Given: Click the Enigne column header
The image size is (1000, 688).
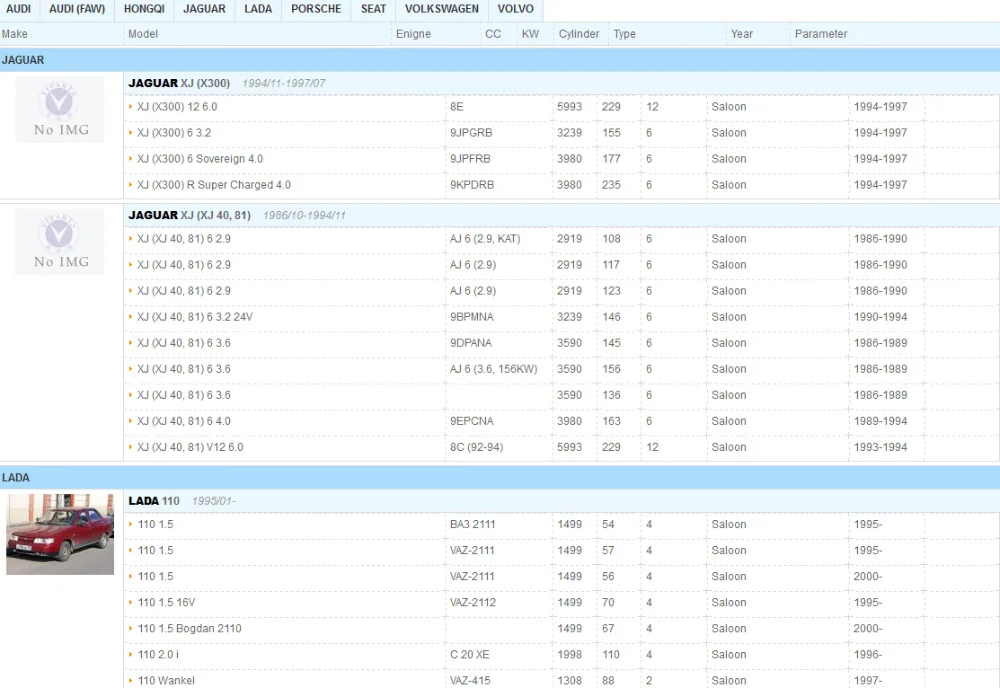Looking at the screenshot, I should [x=413, y=34].
